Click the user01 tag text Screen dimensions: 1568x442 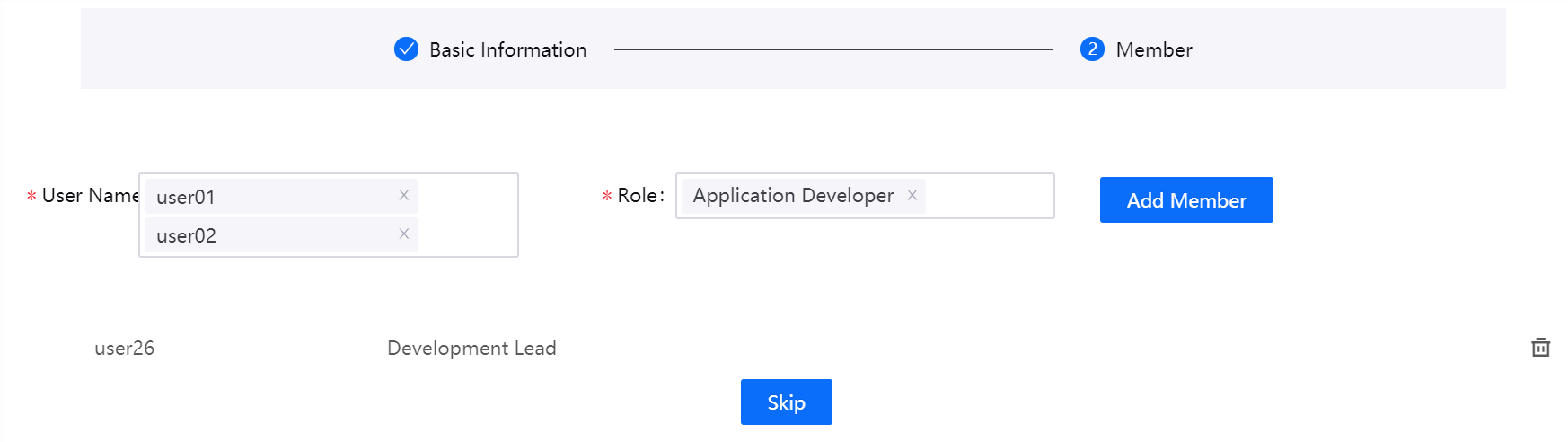(186, 197)
